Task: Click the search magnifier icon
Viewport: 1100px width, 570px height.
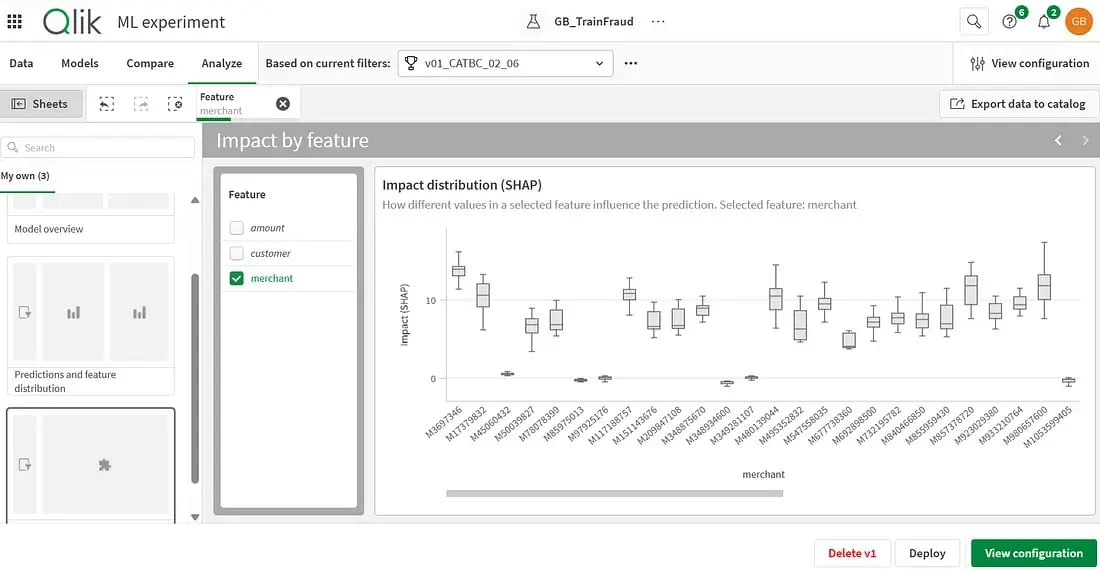Action: pyautogui.click(x=973, y=21)
